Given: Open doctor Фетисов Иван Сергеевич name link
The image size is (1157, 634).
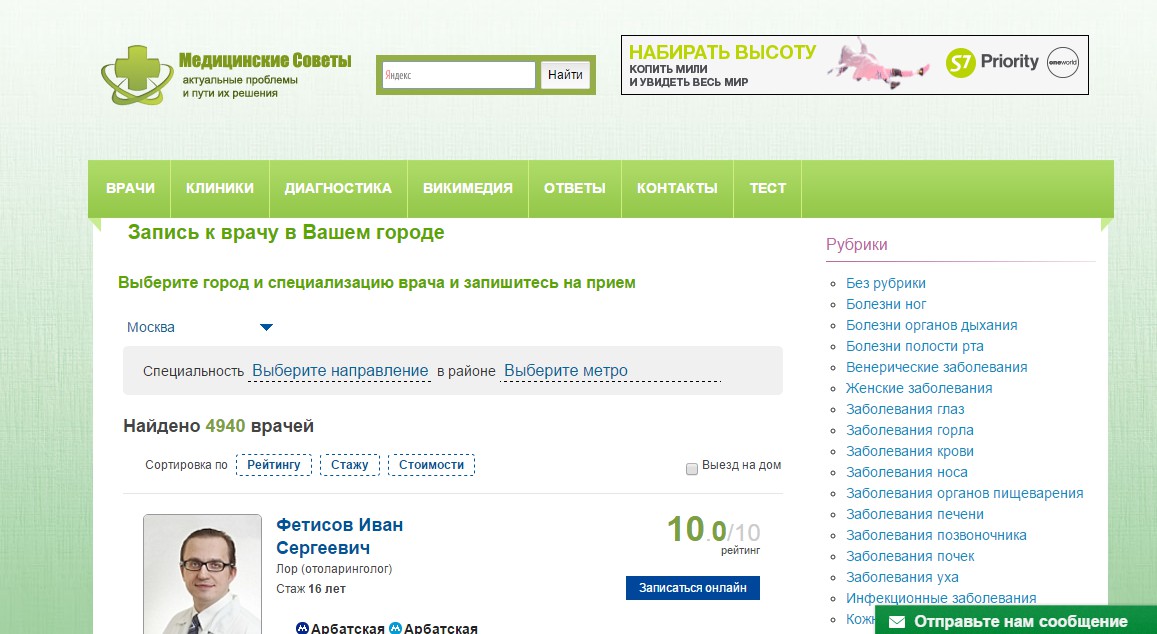Looking at the screenshot, I should (339, 537).
